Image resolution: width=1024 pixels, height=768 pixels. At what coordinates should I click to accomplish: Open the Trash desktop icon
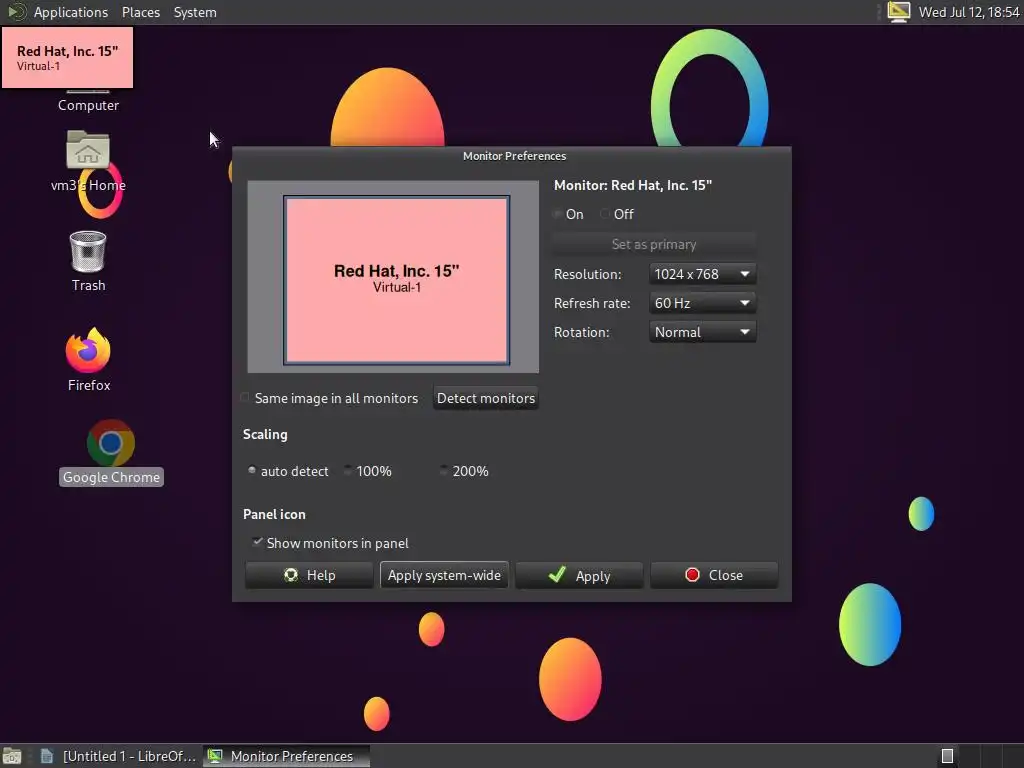pyautogui.click(x=88, y=261)
